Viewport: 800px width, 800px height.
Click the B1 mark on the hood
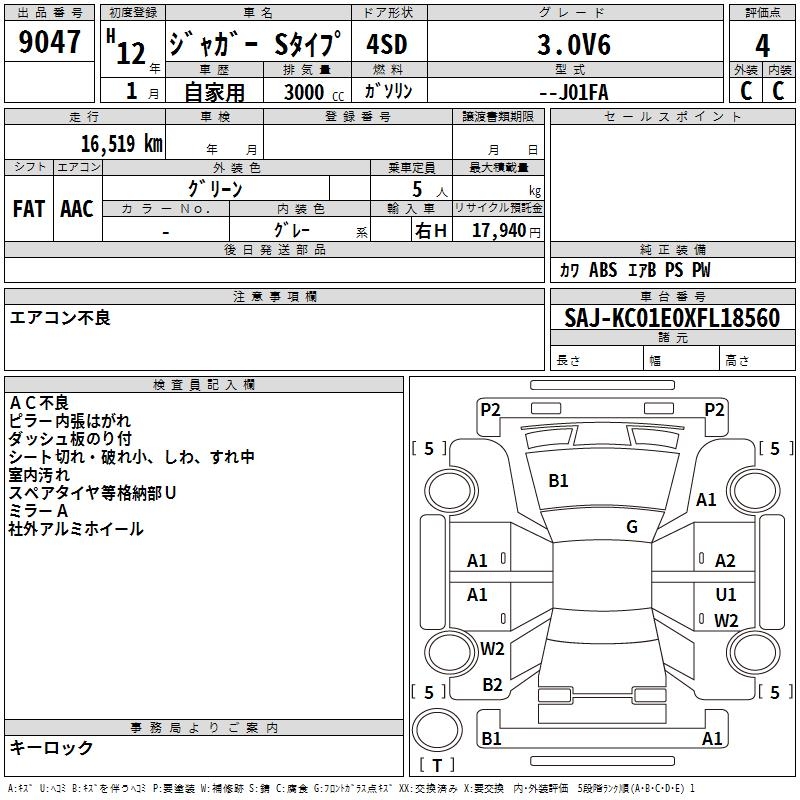(x=558, y=481)
